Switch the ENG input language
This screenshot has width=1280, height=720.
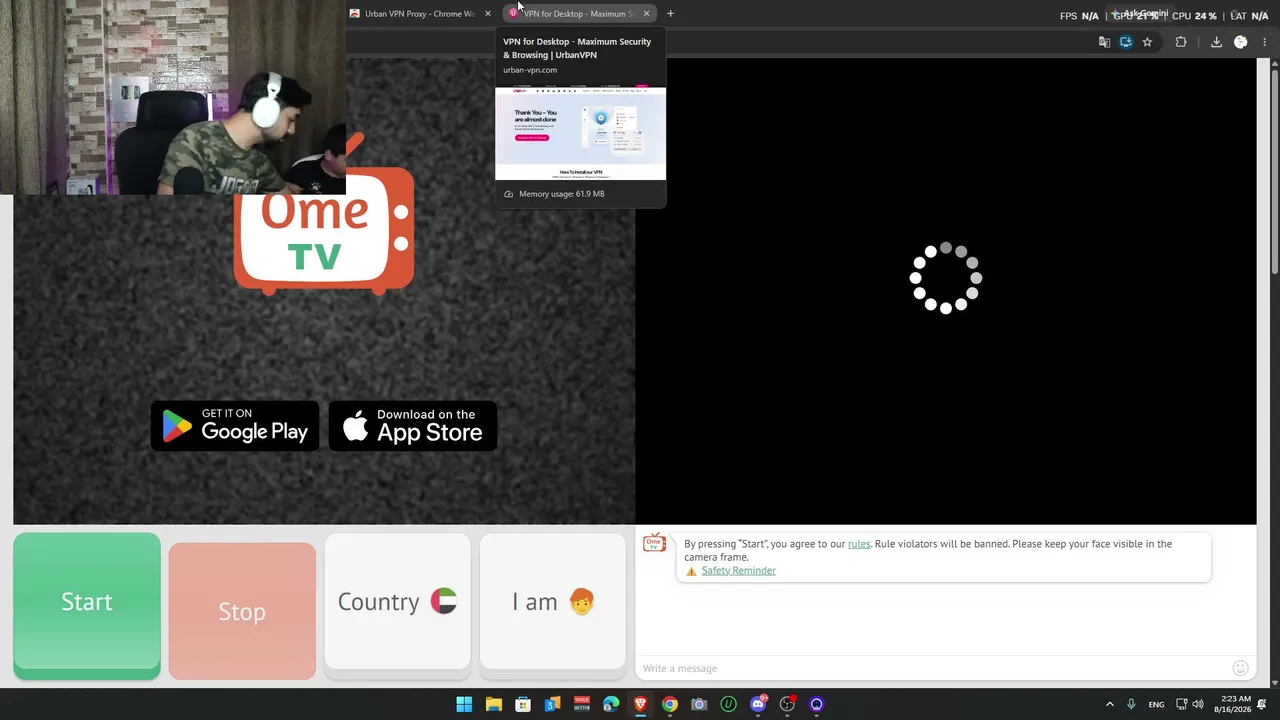[x=1156, y=704]
